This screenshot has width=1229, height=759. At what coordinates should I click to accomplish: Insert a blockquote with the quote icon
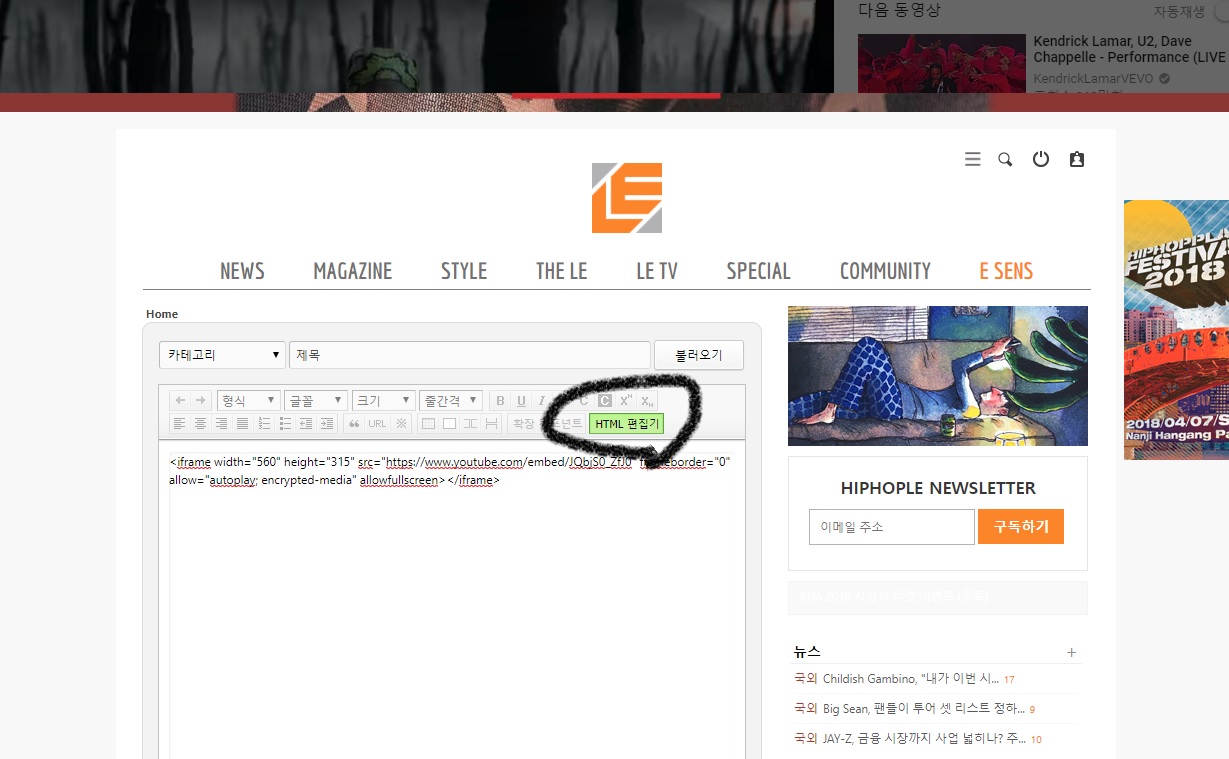[354, 424]
